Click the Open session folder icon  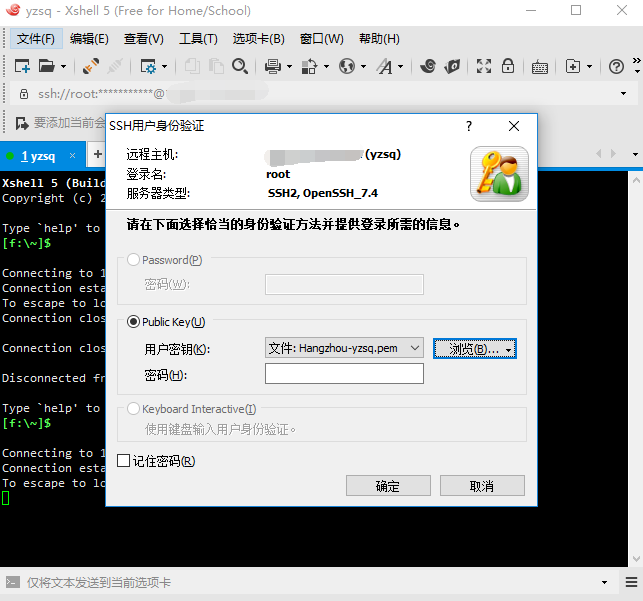[x=46, y=66]
